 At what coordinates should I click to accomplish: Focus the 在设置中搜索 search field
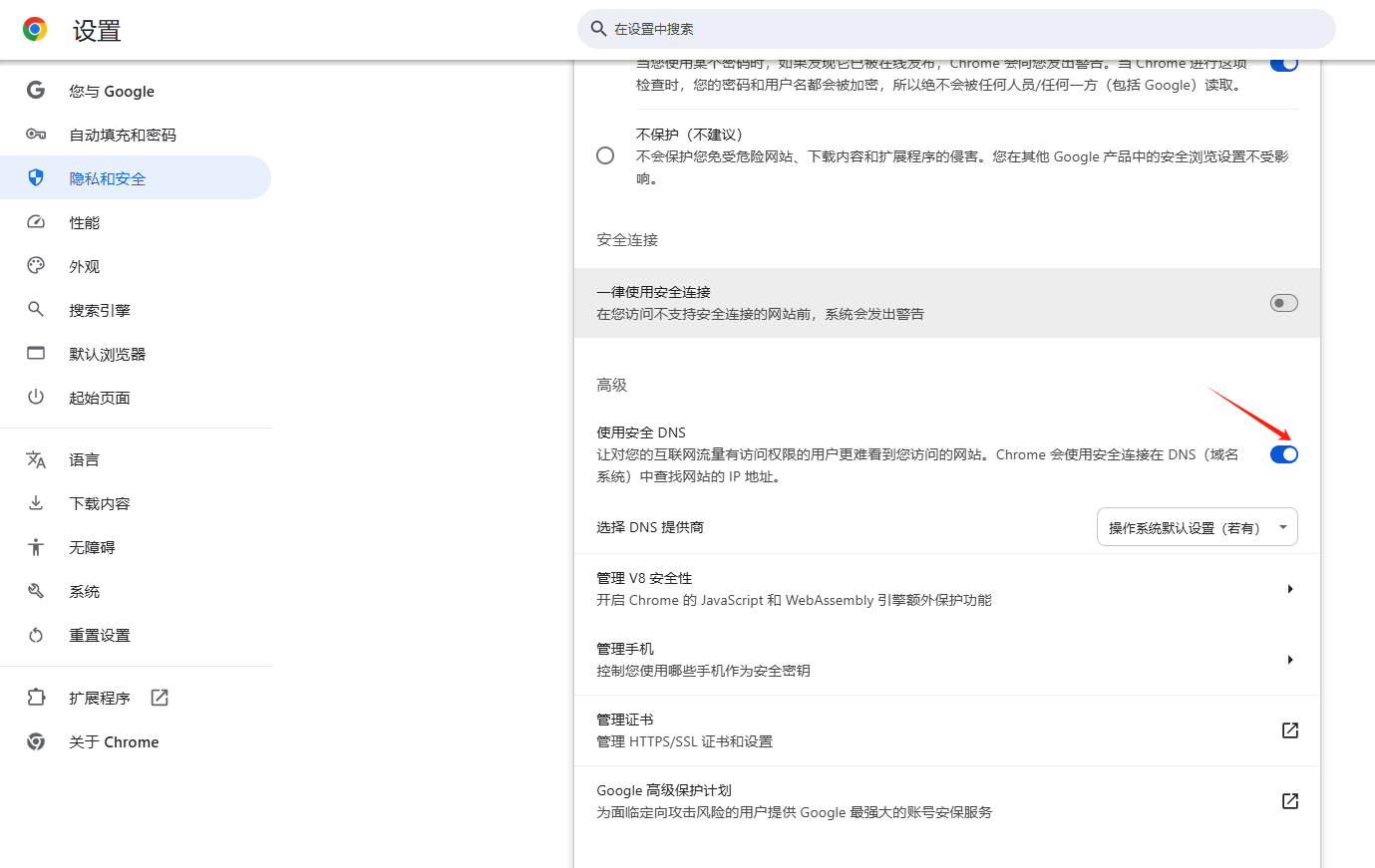[956, 29]
